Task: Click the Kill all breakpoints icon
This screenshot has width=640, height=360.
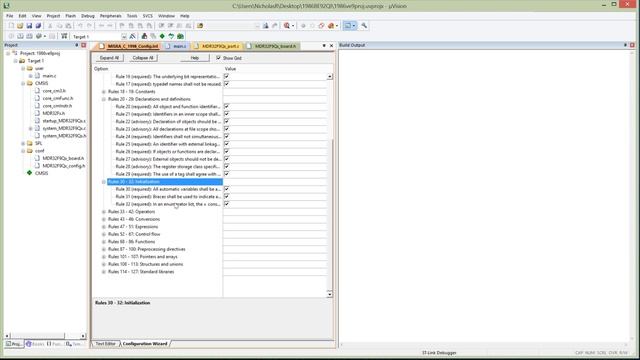Action: pos(331,26)
